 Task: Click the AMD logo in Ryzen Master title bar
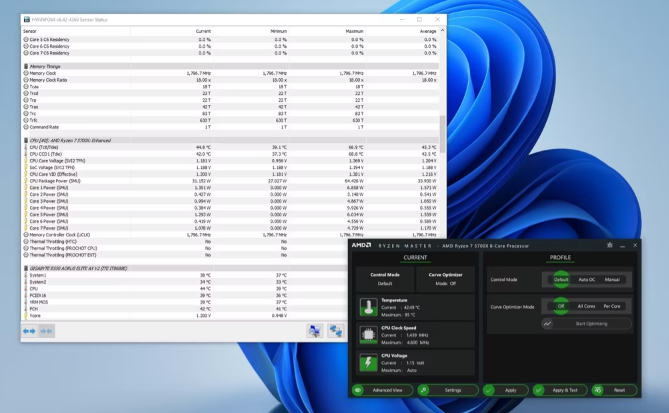361,245
